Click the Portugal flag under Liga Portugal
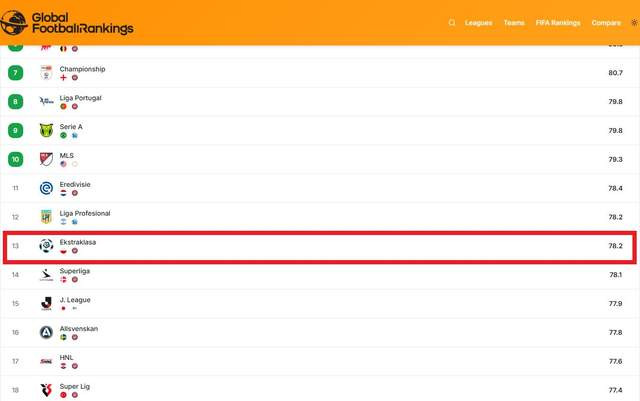Viewport: 640px width, 401px height. [63, 107]
